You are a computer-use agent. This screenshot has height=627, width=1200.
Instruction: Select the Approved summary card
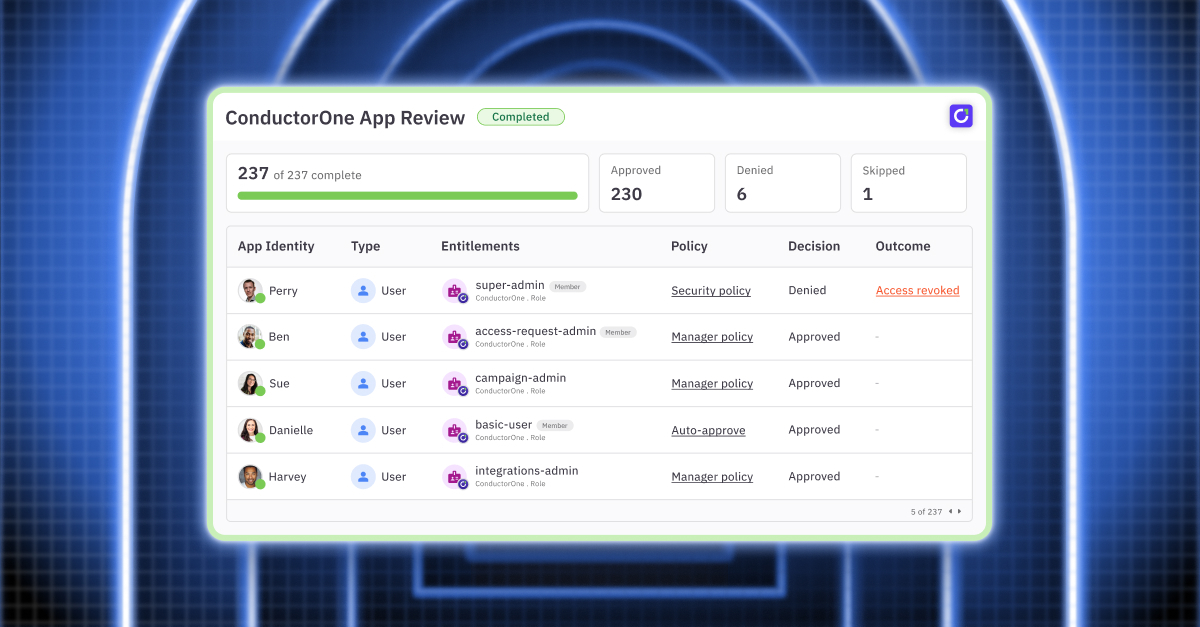(x=657, y=183)
